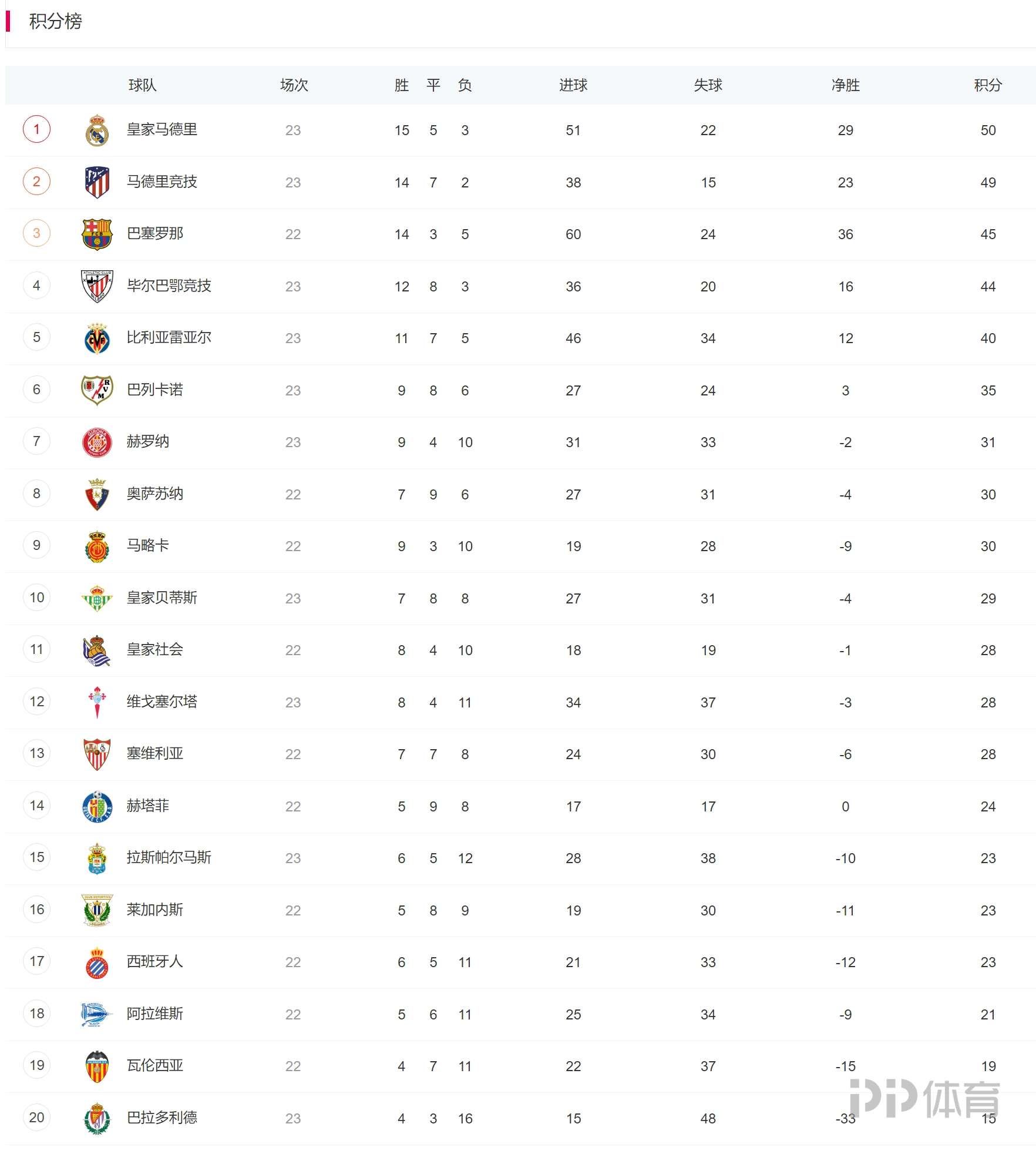Image resolution: width=1036 pixels, height=1154 pixels.
Task: Click the 场次 column header
Action: point(294,86)
